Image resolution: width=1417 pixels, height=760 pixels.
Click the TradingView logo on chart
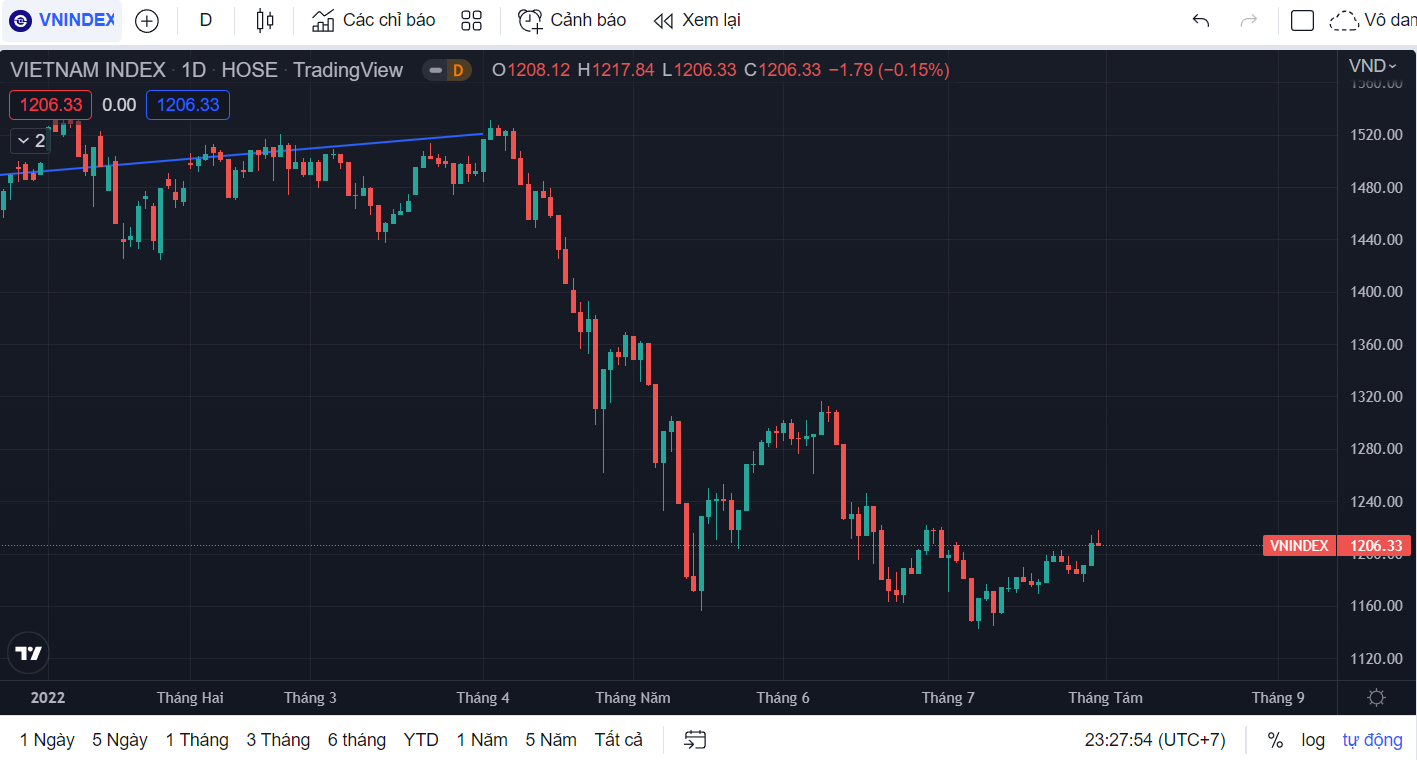pos(29,653)
